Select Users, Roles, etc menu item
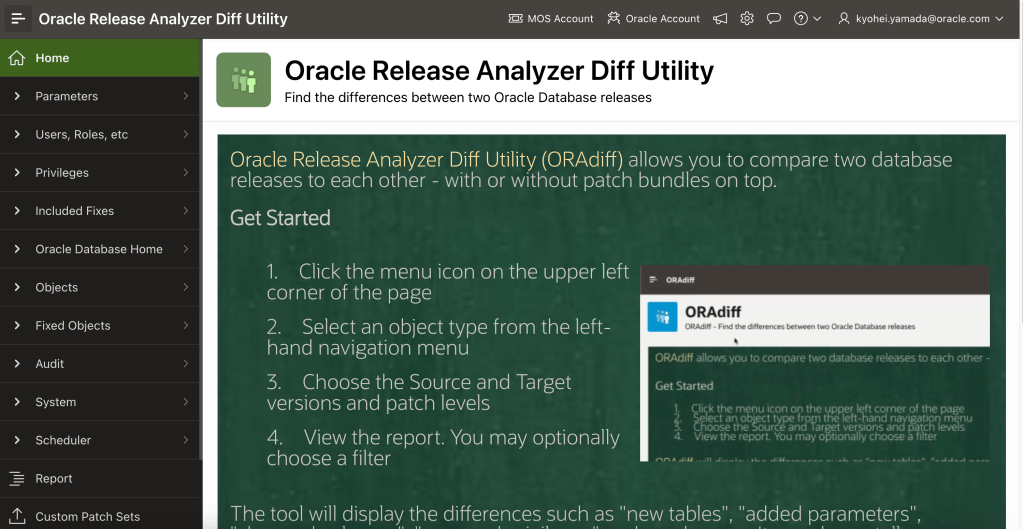 [x=82, y=135]
